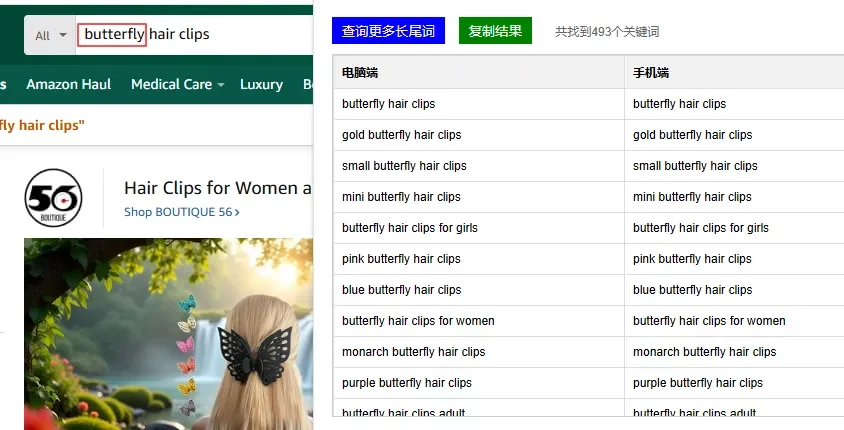Click the Boutique 56 brand logo
The width and height of the screenshot is (844, 430).
pos(53,197)
